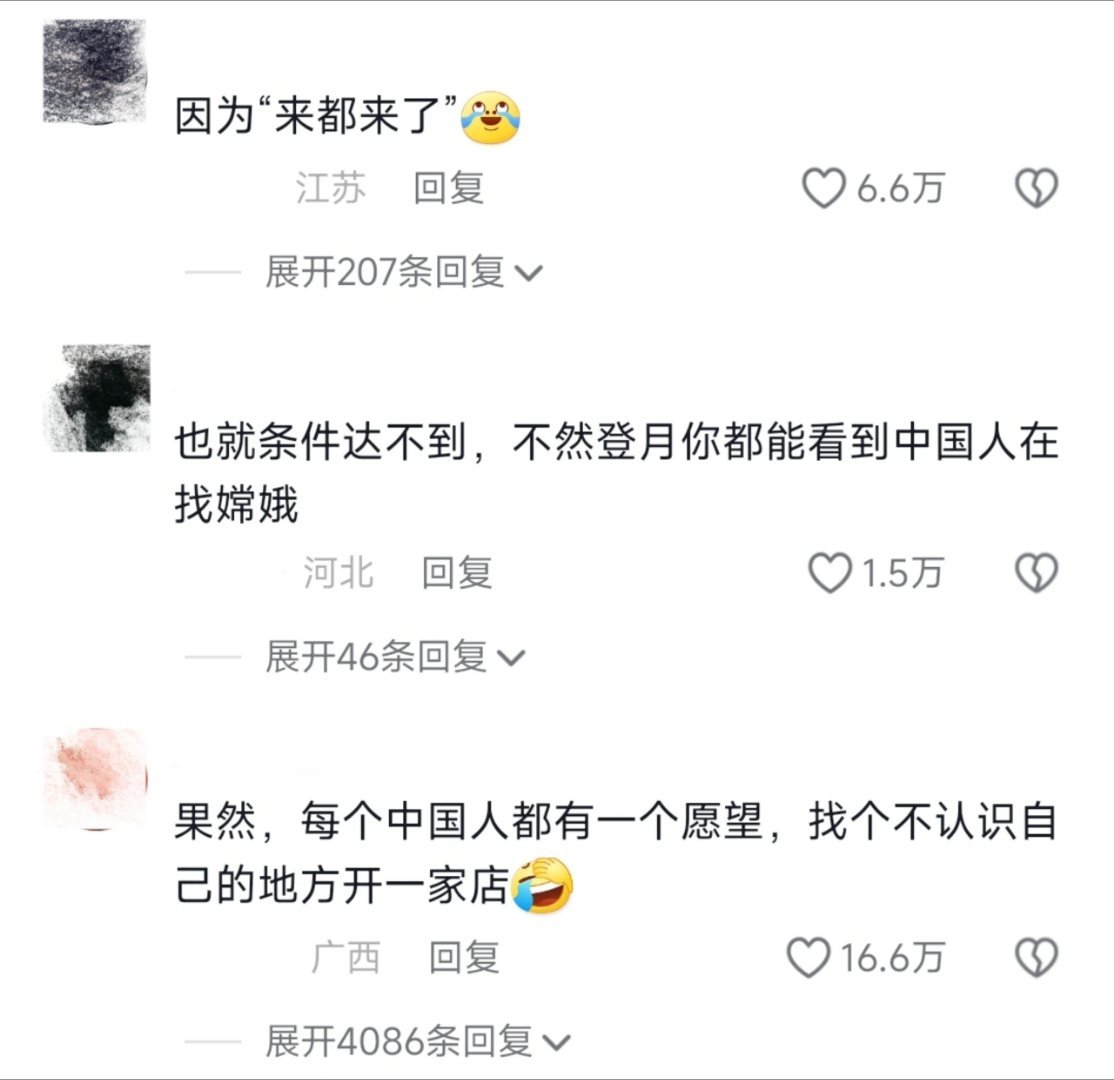
Task: Select the comment text 果然，每个中国人都有一个愿望
Action: 468,822
